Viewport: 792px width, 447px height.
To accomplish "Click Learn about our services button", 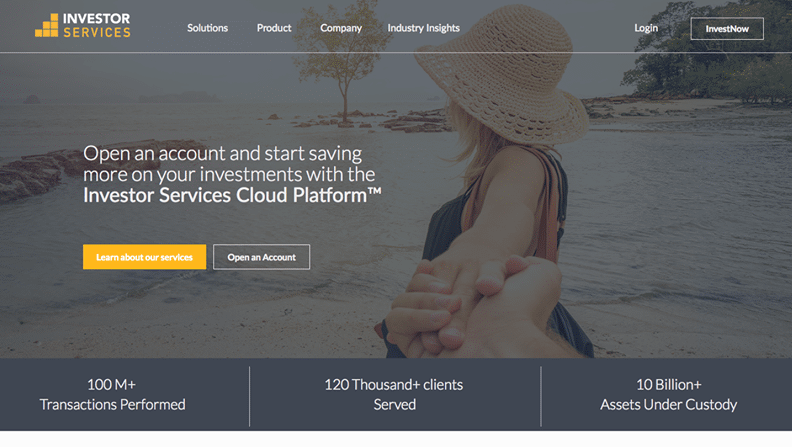I will click(144, 257).
